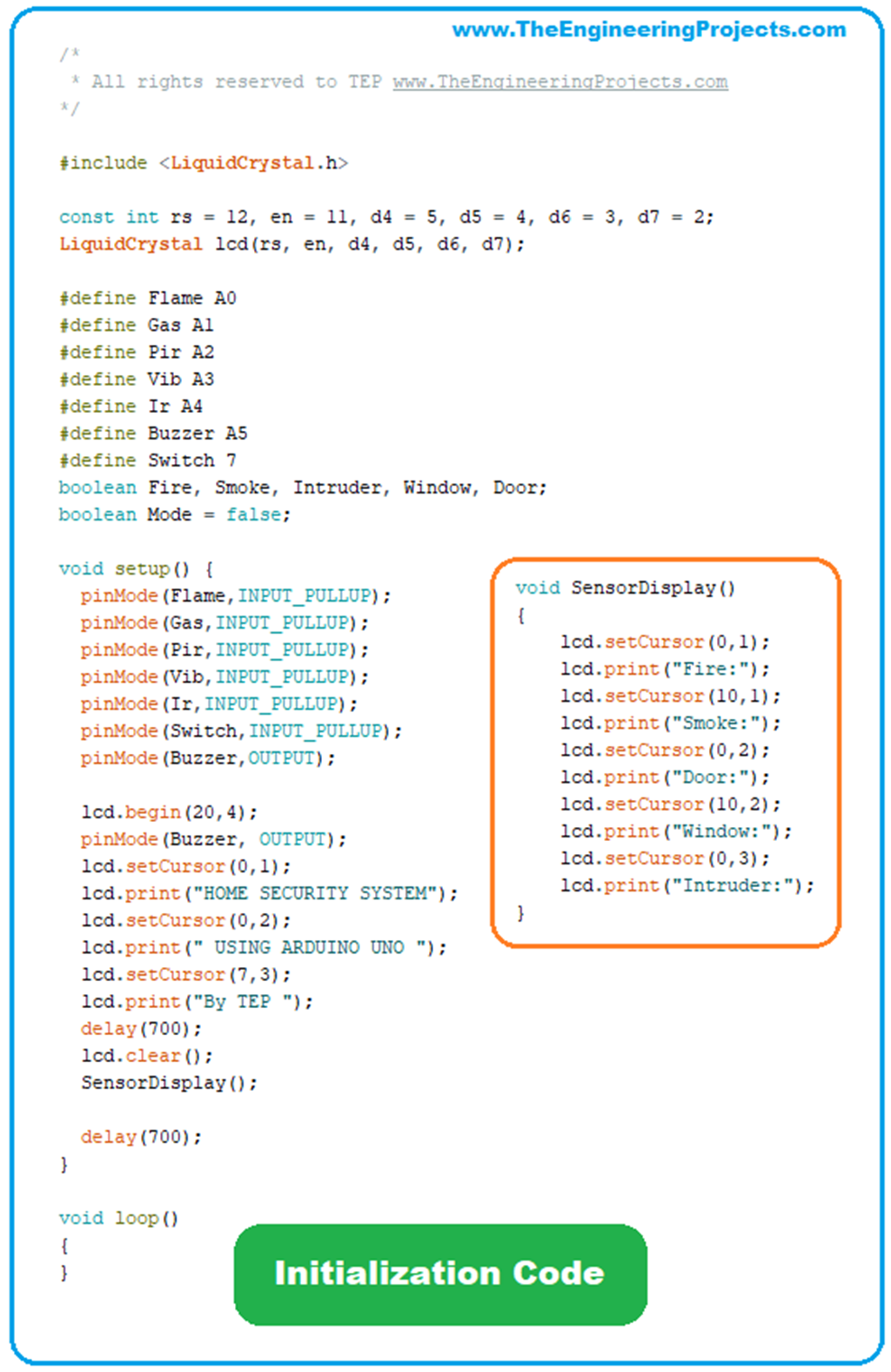Click the #define Flame A0 line
891x1372 pixels.
[147, 298]
